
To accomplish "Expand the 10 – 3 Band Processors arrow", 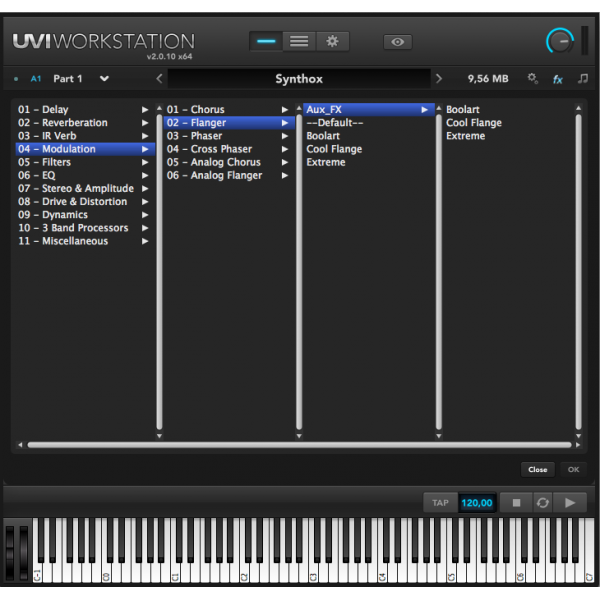I will tap(145, 228).
